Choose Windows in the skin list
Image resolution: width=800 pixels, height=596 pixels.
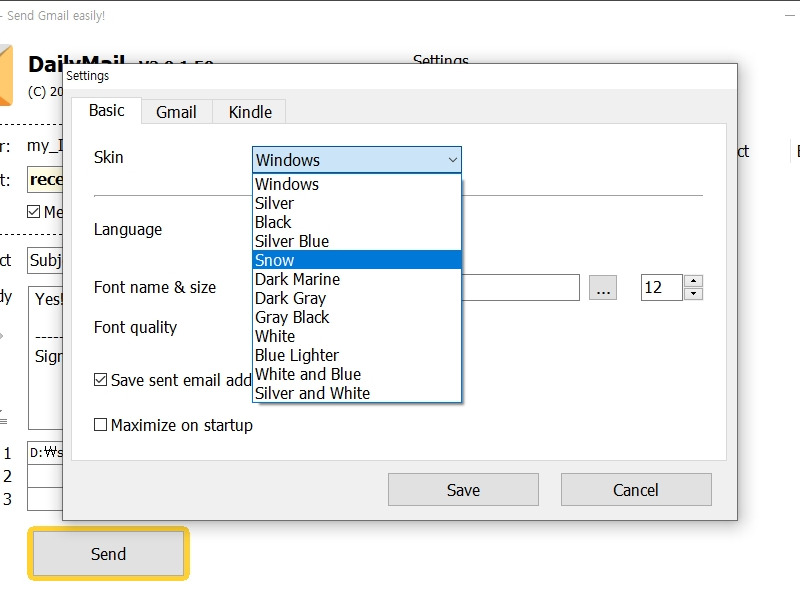click(x=357, y=184)
